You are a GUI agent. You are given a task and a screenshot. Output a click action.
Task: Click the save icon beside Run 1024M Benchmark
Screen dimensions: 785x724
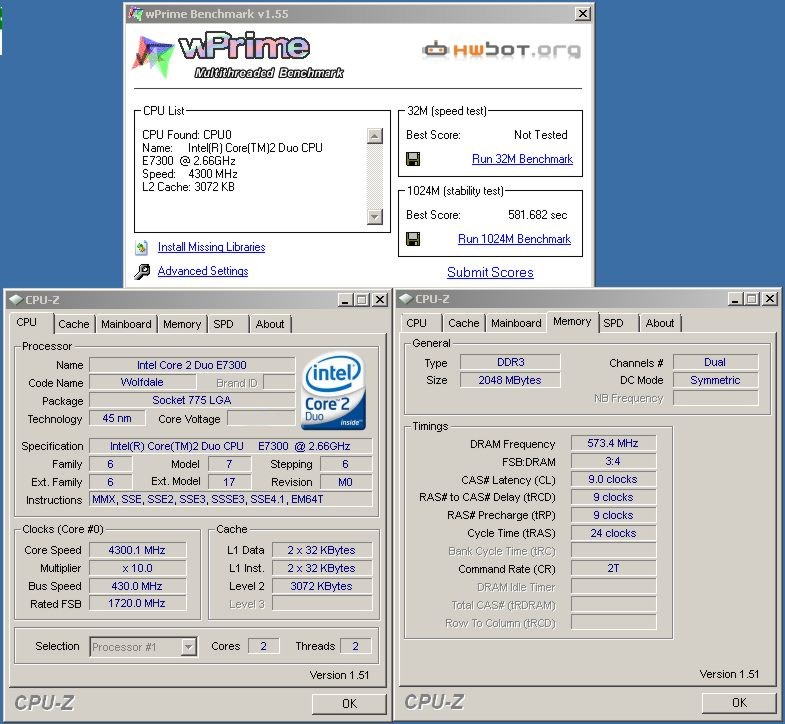click(413, 239)
